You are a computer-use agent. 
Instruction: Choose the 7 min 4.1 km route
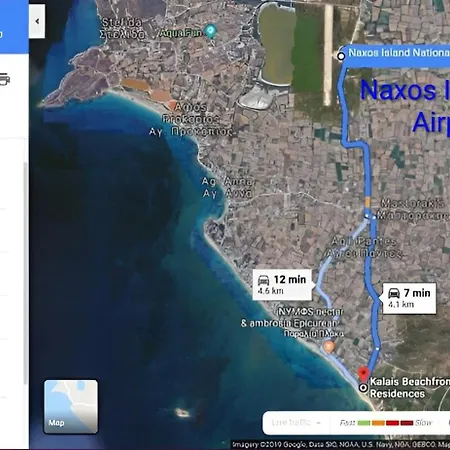click(409, 298)
